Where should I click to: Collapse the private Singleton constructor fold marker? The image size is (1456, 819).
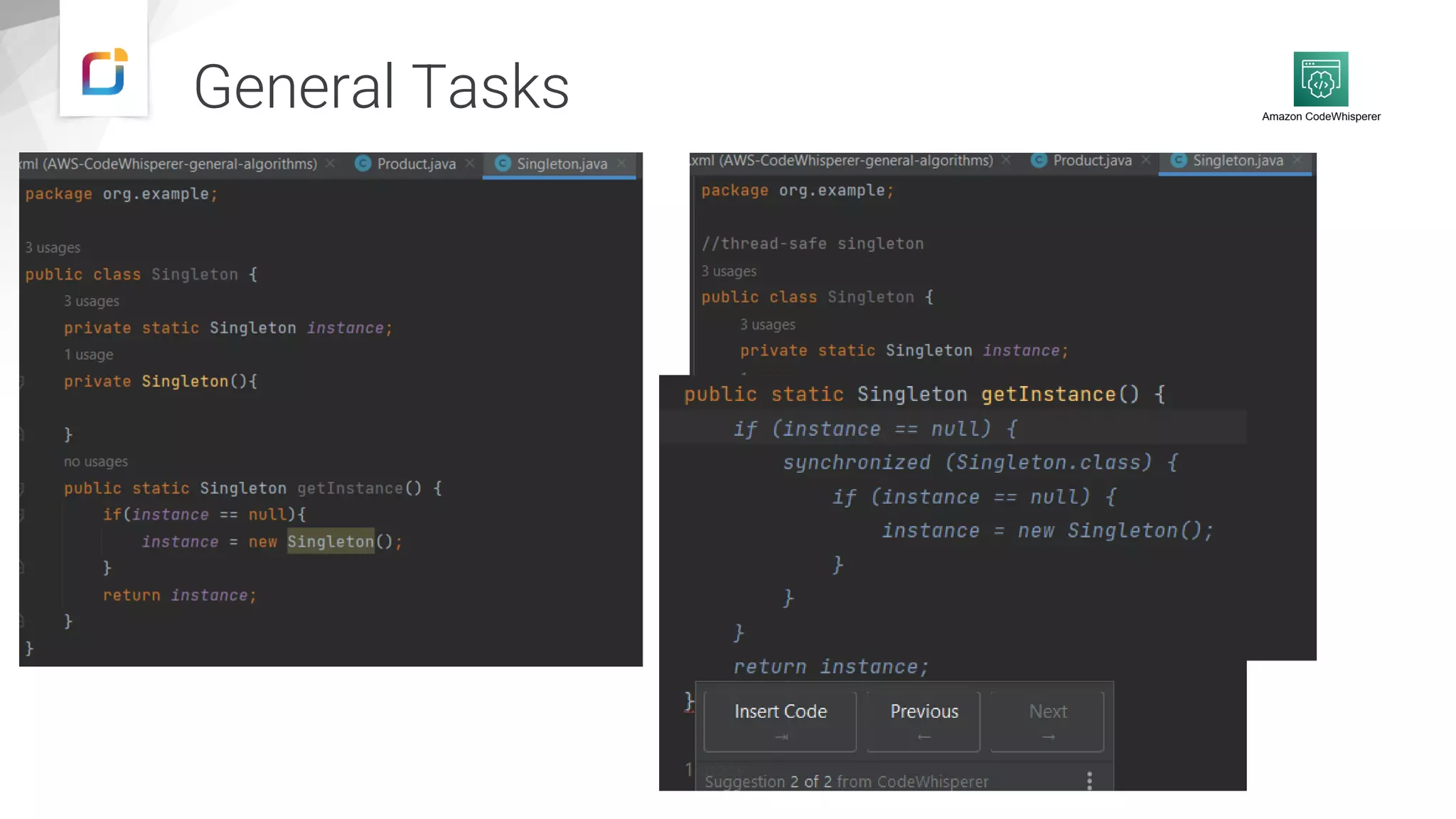pos(22,382)
